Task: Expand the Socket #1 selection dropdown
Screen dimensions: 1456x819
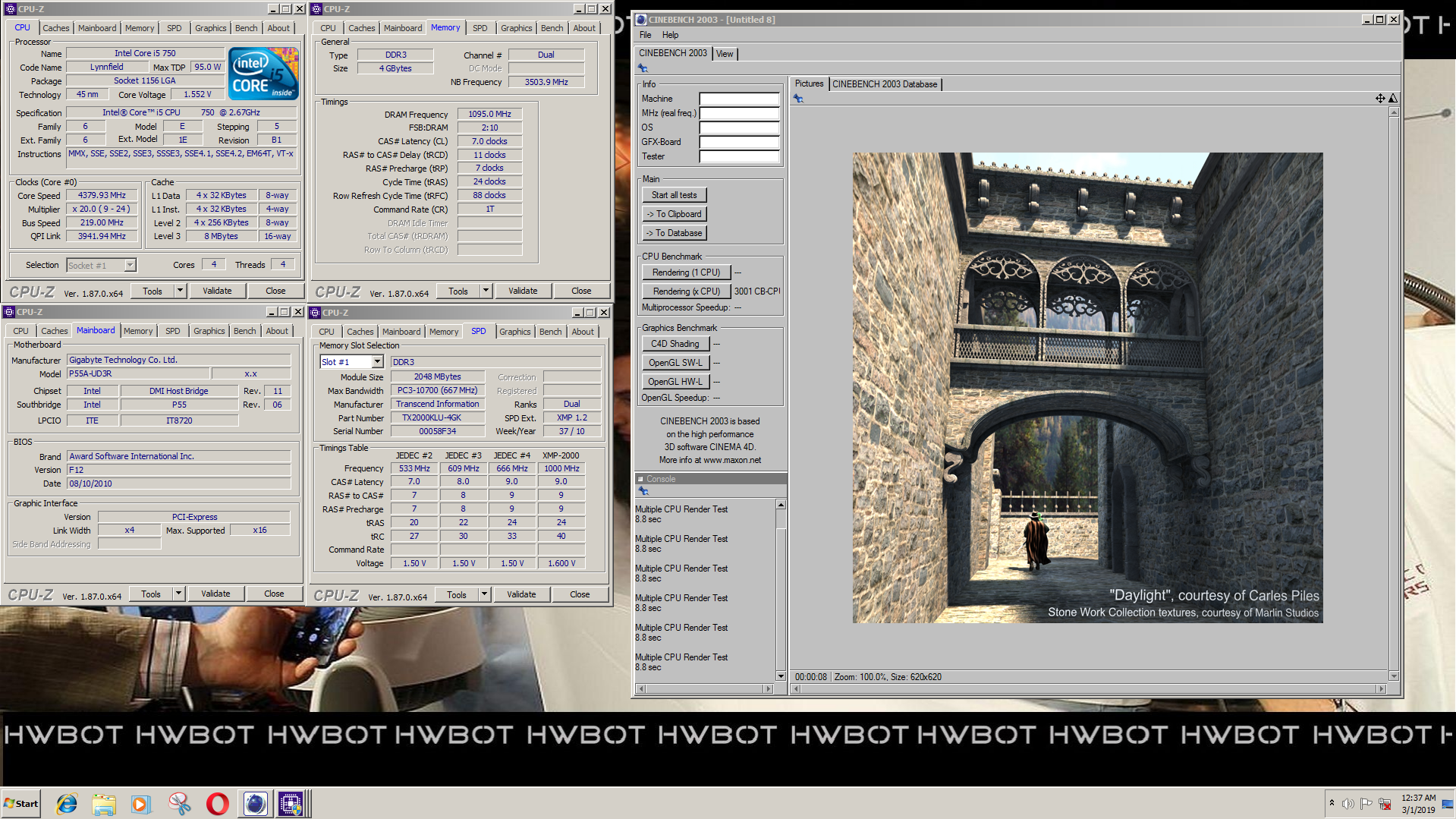Action: [x=130, y=265]
